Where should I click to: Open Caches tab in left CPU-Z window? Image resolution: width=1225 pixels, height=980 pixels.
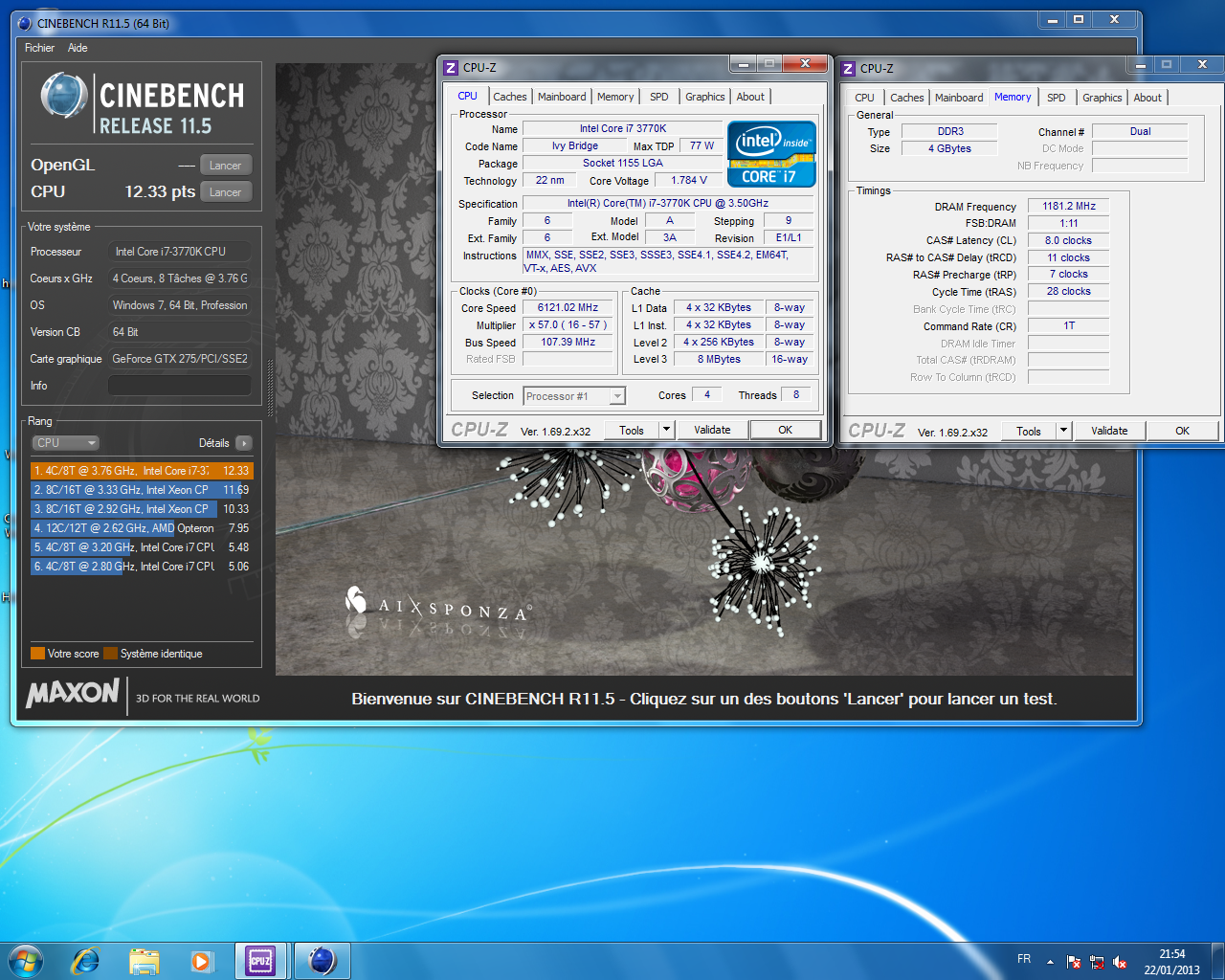[x=510, y=97]
